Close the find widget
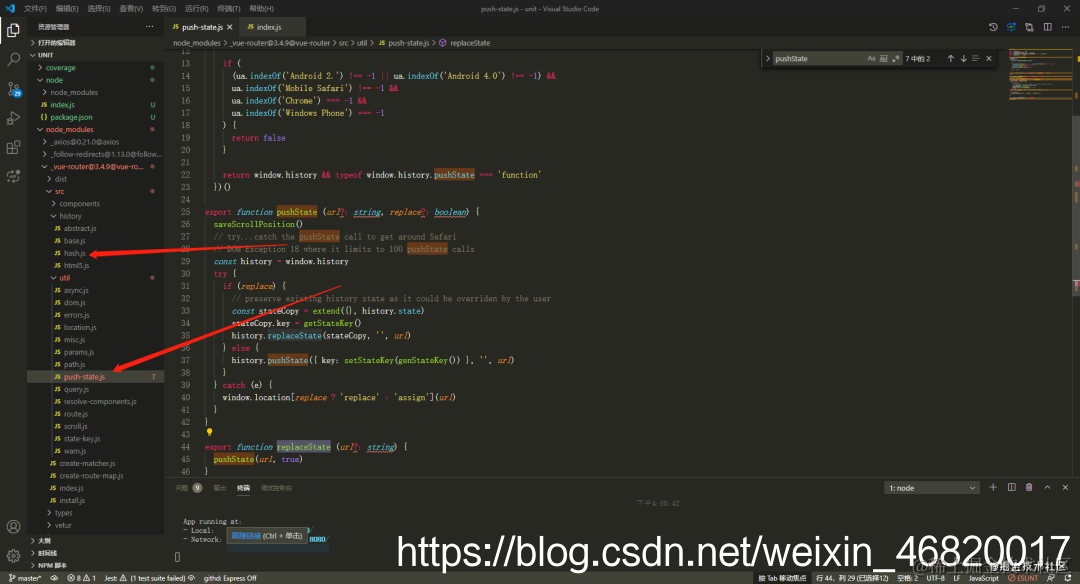Viewport: 1080px width, 584px height. pyautogui.click(x=989, y=59)
